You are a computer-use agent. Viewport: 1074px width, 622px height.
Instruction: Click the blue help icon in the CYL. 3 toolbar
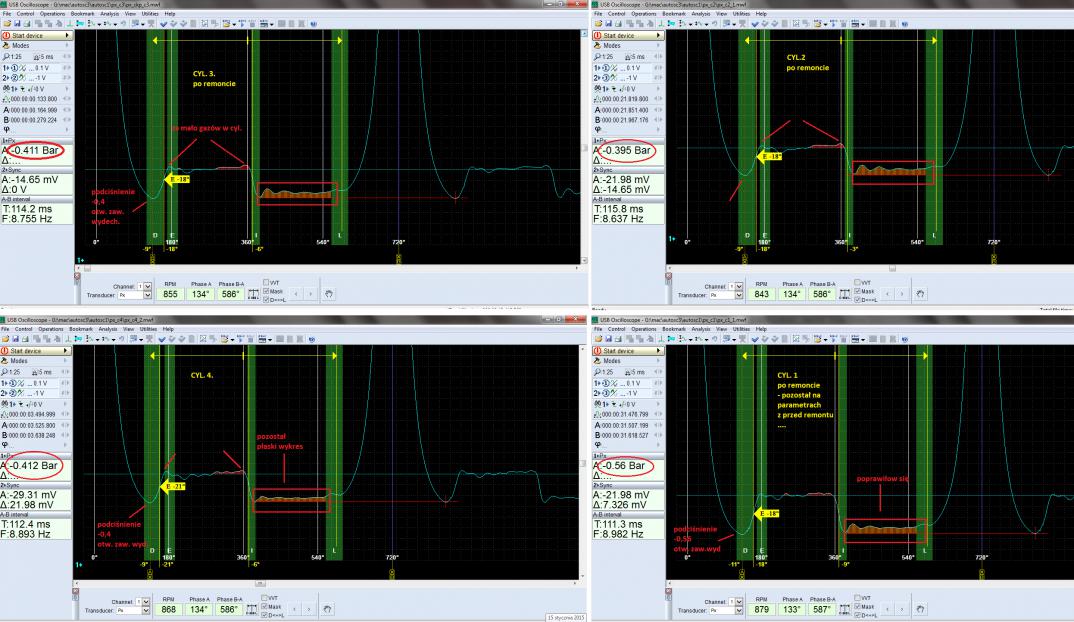click(x=312, y=23)
